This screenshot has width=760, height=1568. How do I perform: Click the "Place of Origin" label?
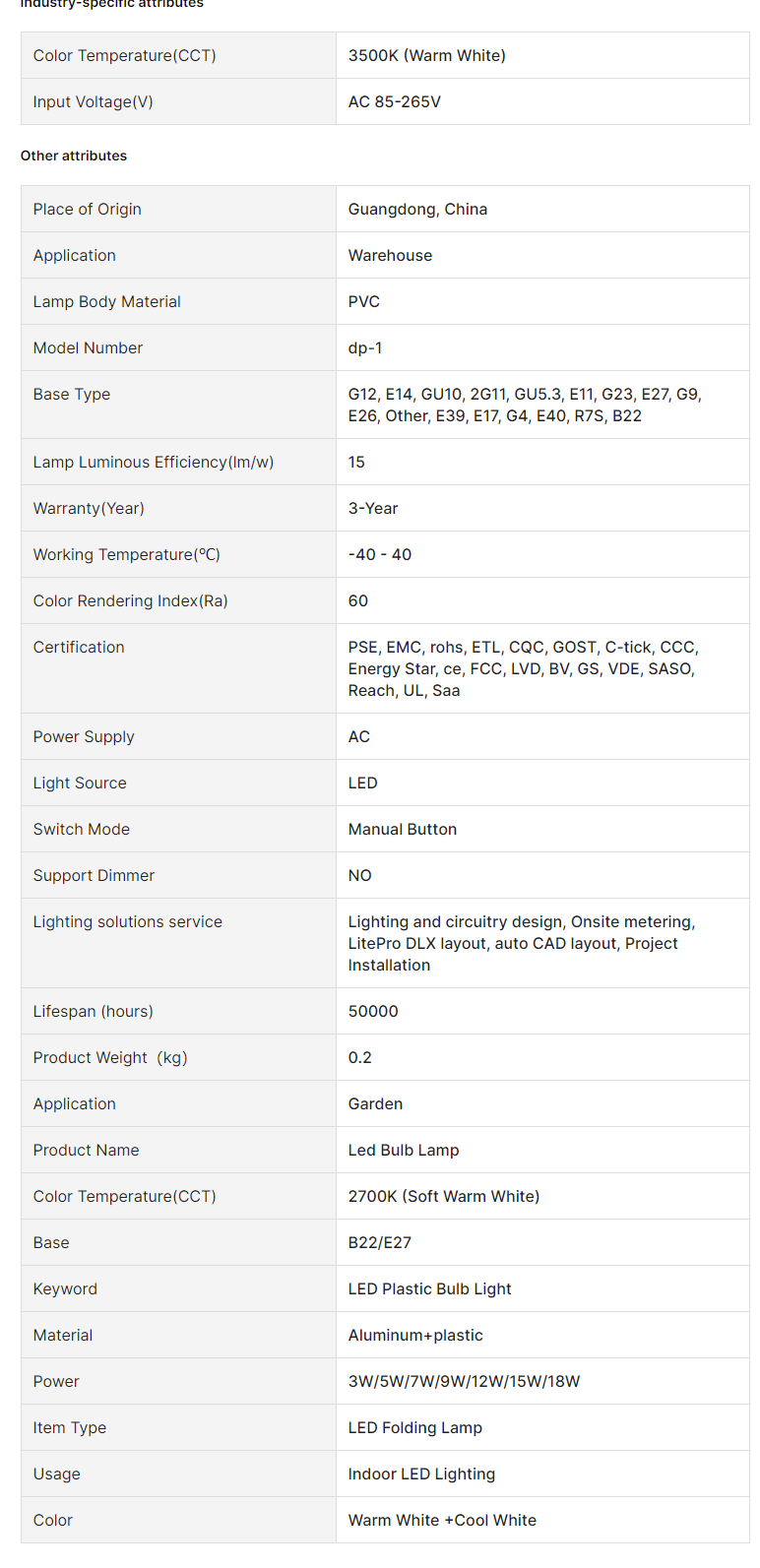(x=87, y=209)
